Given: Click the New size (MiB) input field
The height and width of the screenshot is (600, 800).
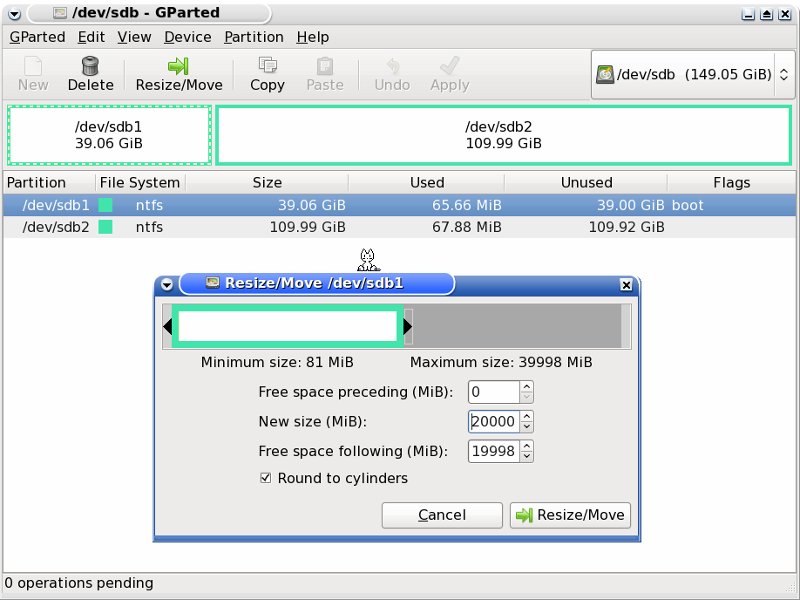Looking at the screenshot, I should click(x=494, y=422).
